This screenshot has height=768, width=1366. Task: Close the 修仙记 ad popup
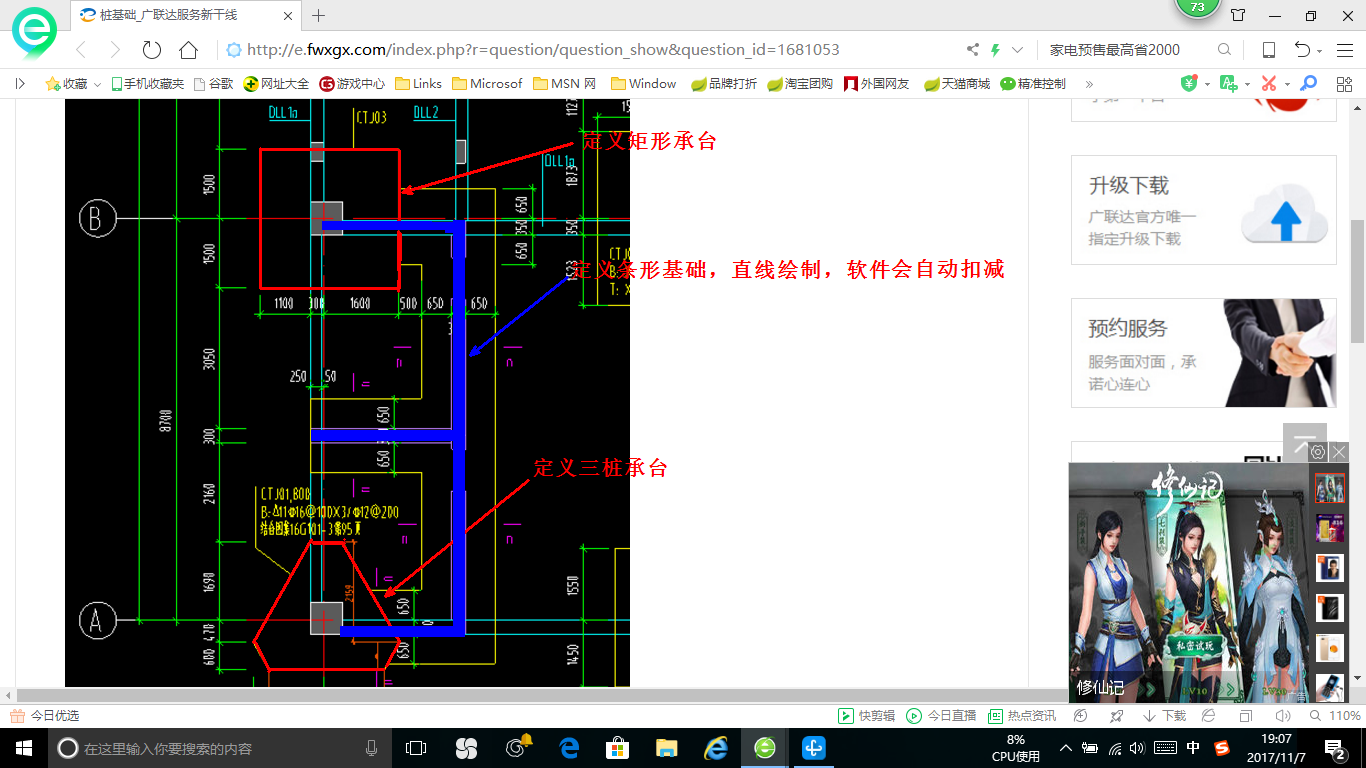[1339, 452]
